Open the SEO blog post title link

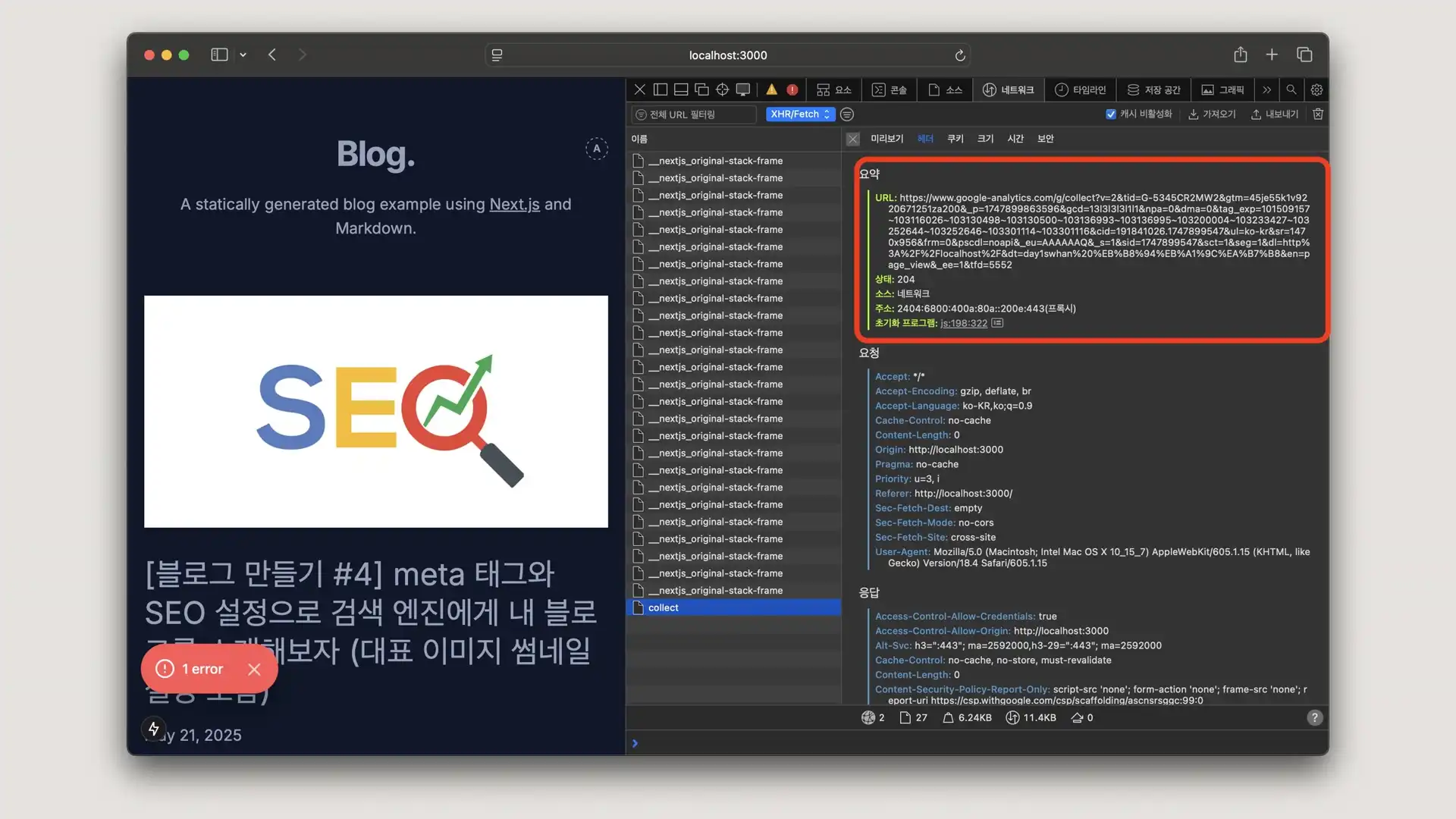coord(372,632)
